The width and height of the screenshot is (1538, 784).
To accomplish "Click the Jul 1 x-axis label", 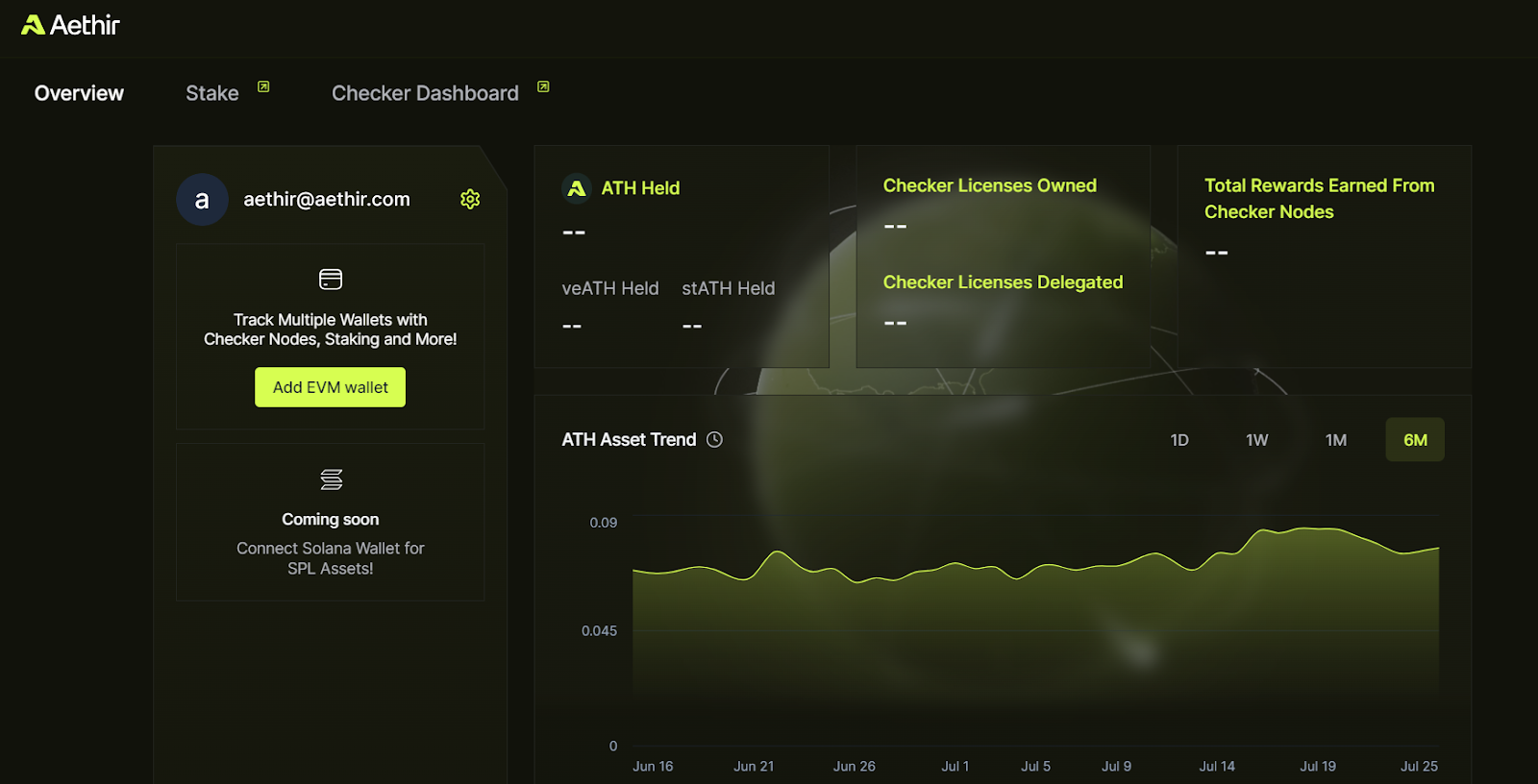I will click(955, 767).
